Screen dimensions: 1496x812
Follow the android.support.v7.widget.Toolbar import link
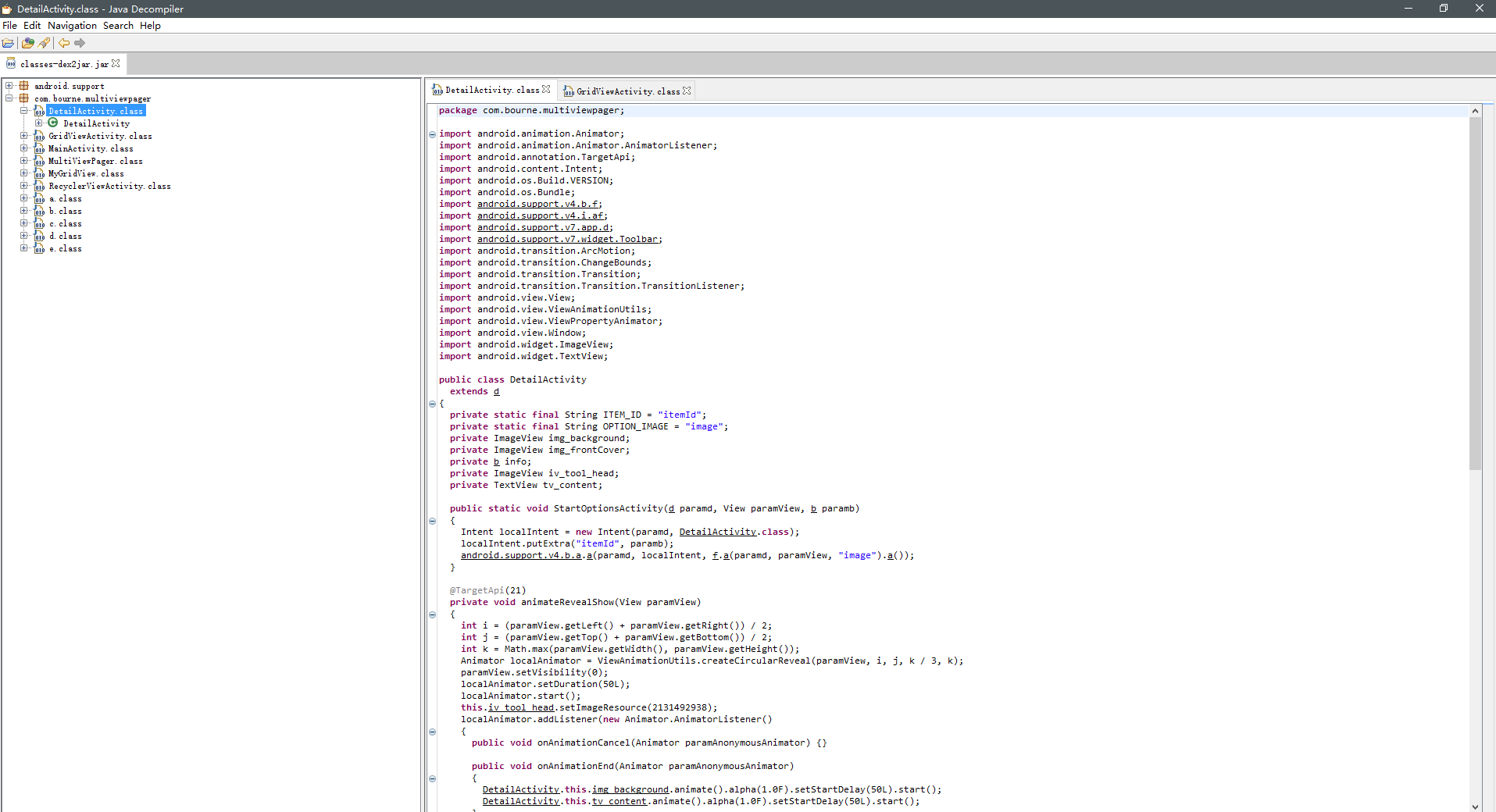click(568, 239)
